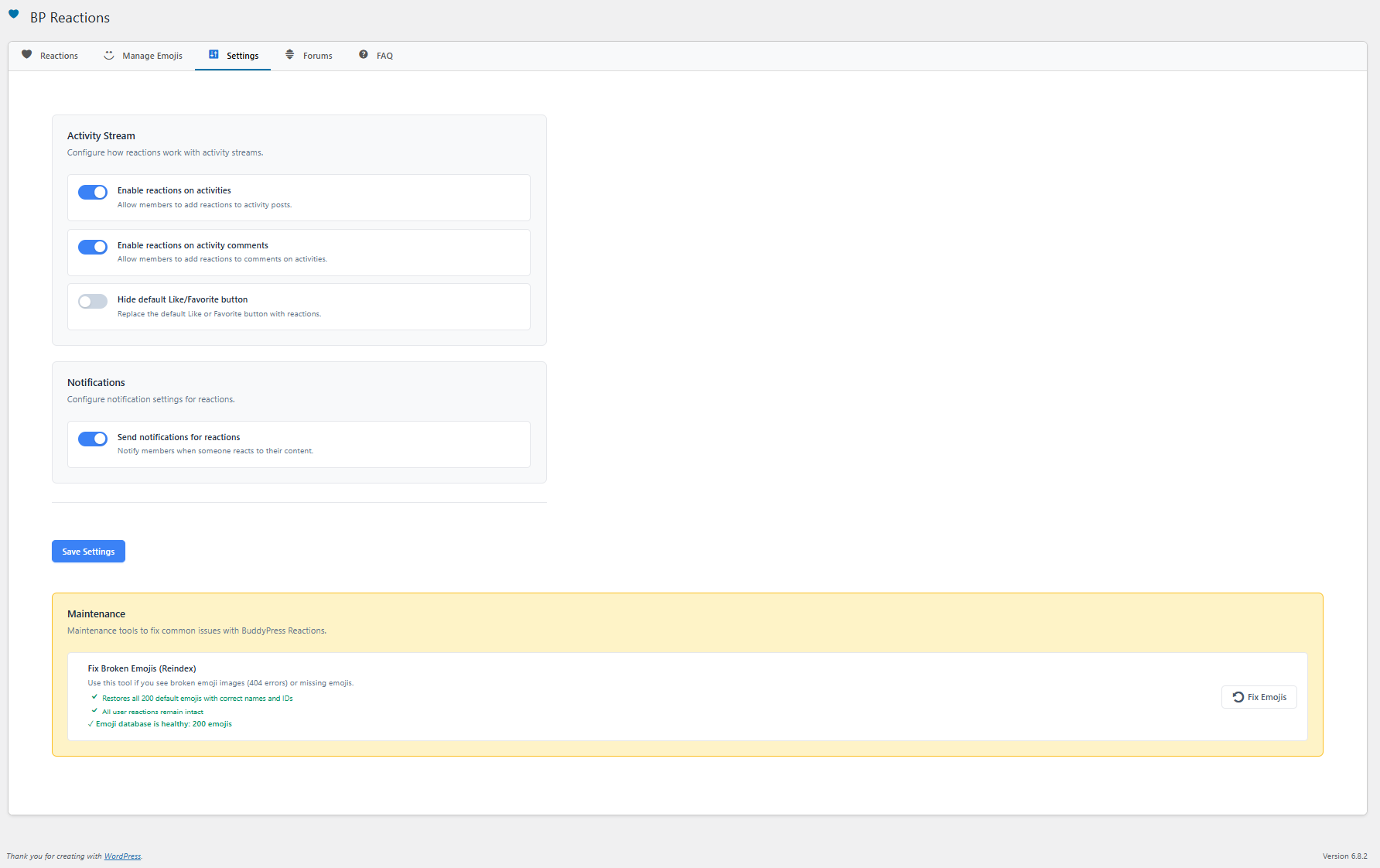Click 'Allow members to add reactions to comments' text

coord(222,259)
